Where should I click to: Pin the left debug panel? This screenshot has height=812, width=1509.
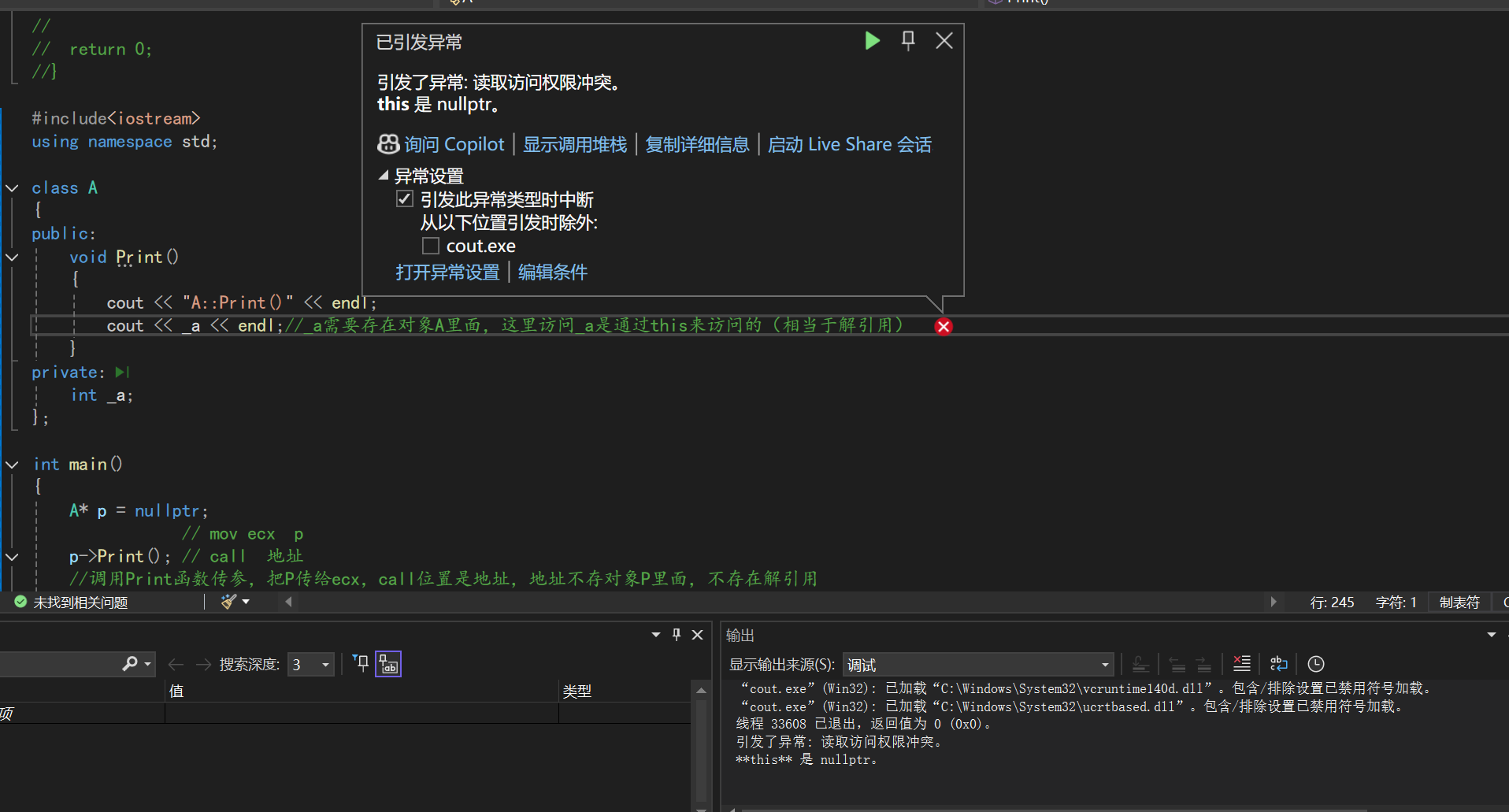pyautogui.click(x=677, y=635)
